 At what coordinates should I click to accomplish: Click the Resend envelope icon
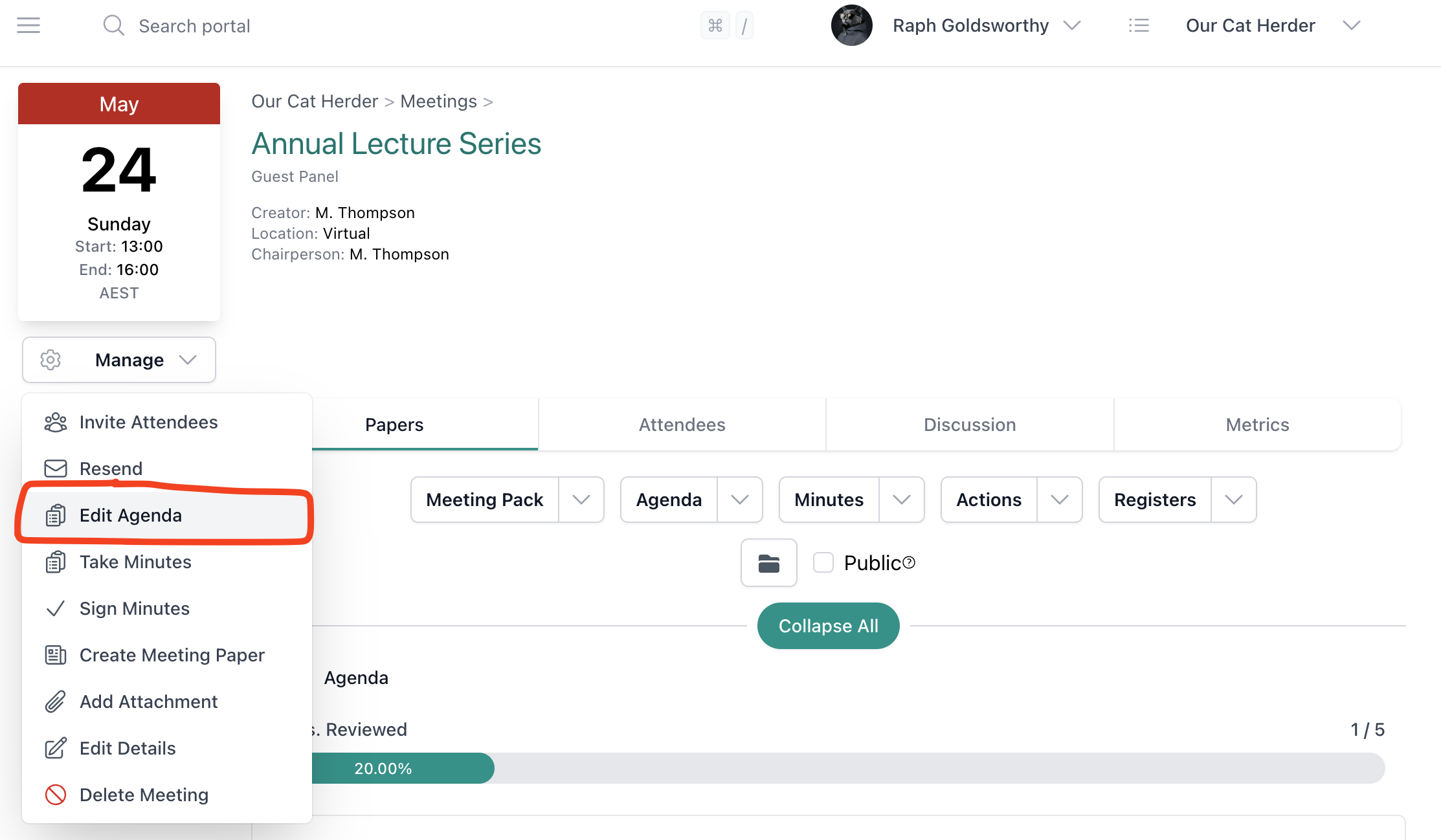[x=56, y=468]
